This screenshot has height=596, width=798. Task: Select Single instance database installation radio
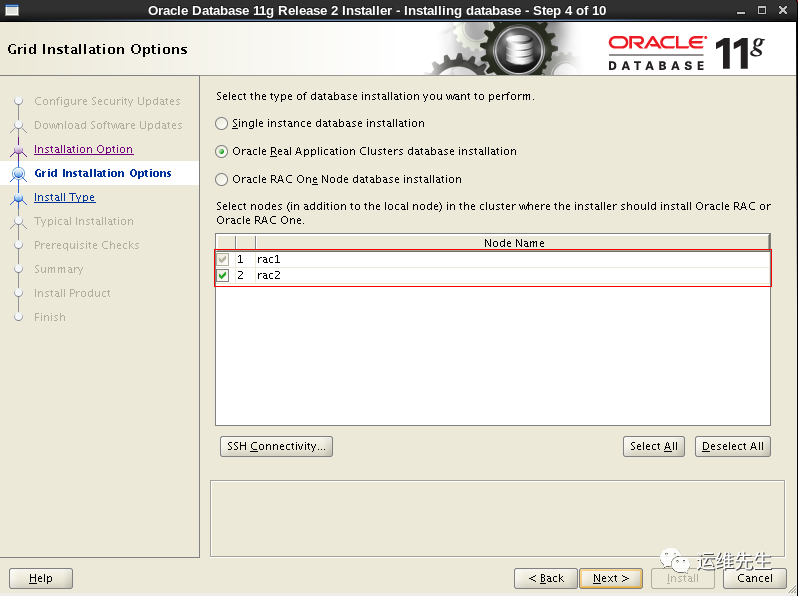[221, 124]
